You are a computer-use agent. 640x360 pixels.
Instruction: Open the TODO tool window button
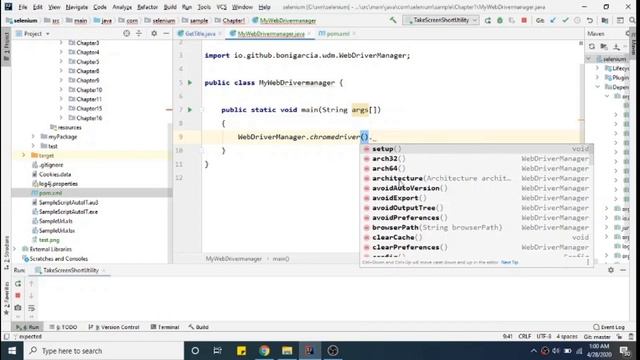click(x=64, y=327)
